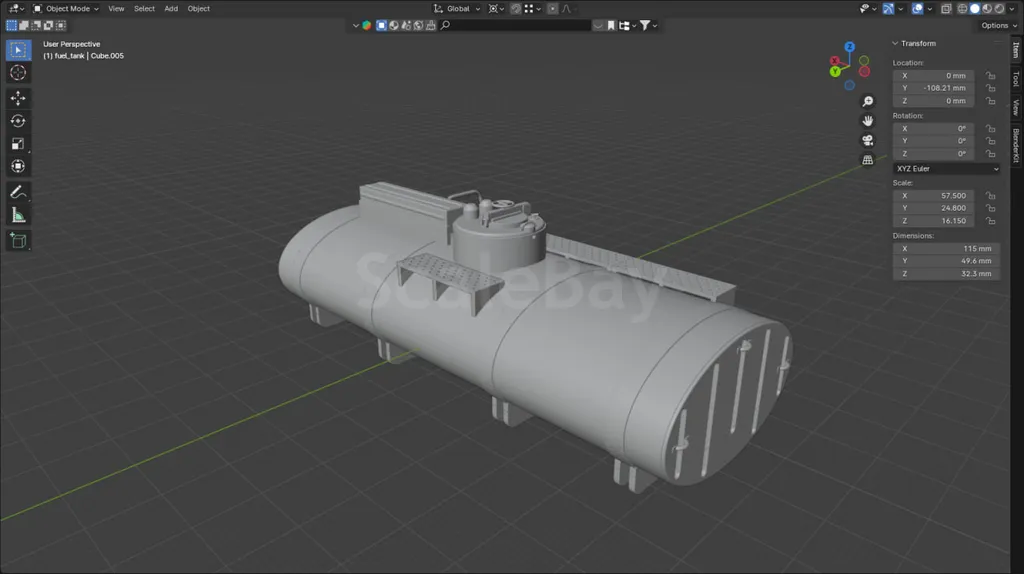Image resolution: width=1024 pixels, height=574 pixels.
Task: Open the Options dropdown
Action: pos(999,25)
